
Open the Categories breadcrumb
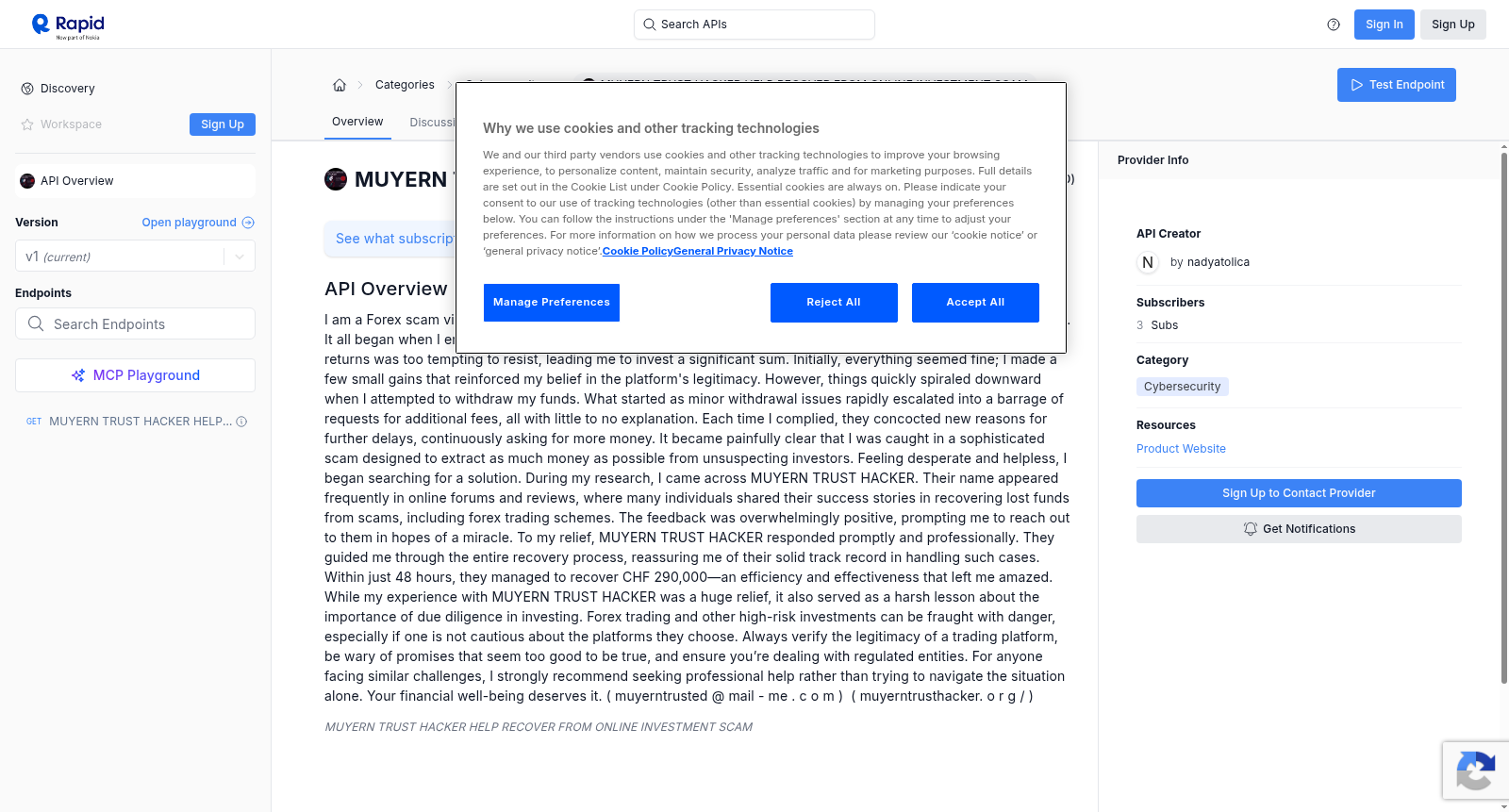coord(405,85)
